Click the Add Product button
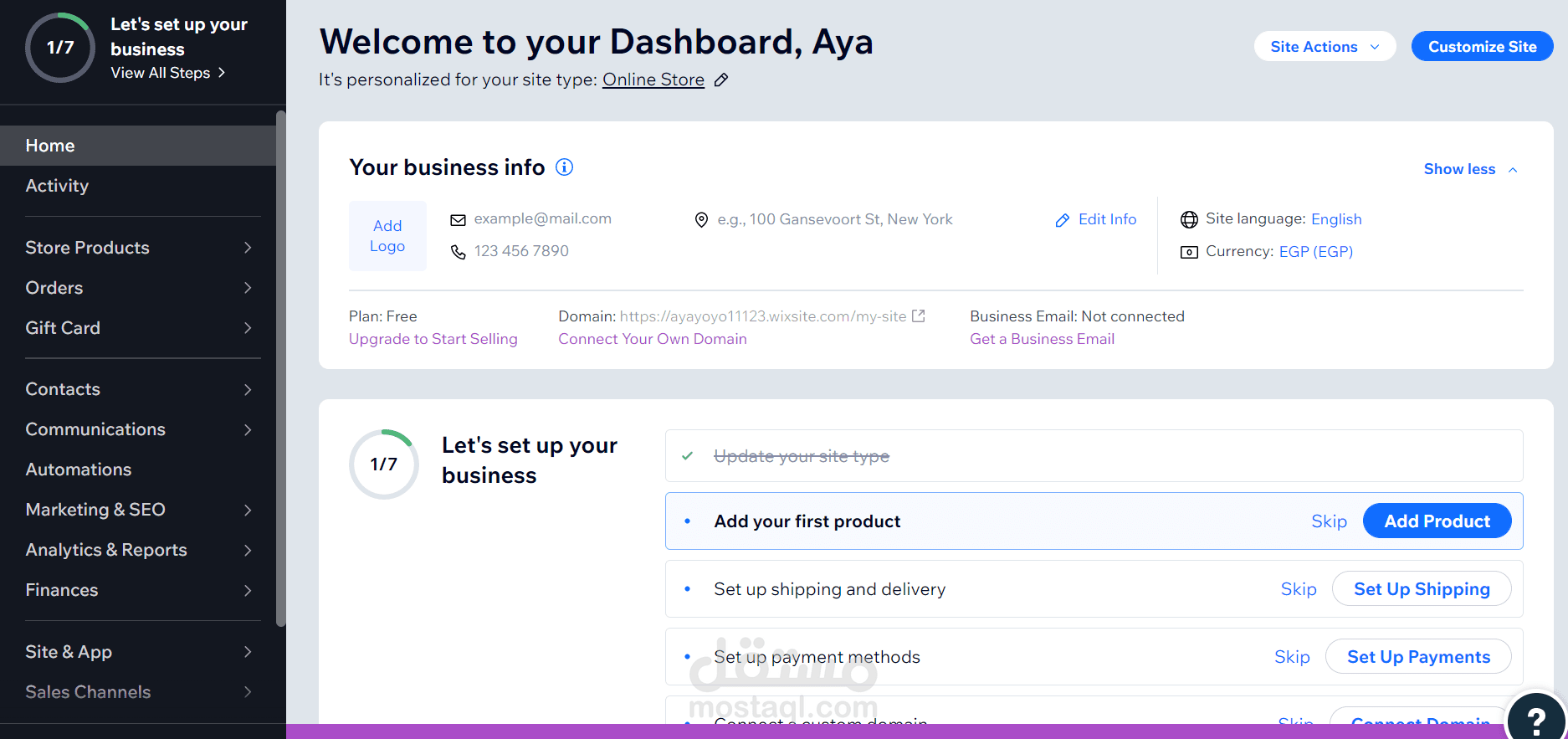The width and height of the screenshot is (1568, 739). tap(1437, 521)
